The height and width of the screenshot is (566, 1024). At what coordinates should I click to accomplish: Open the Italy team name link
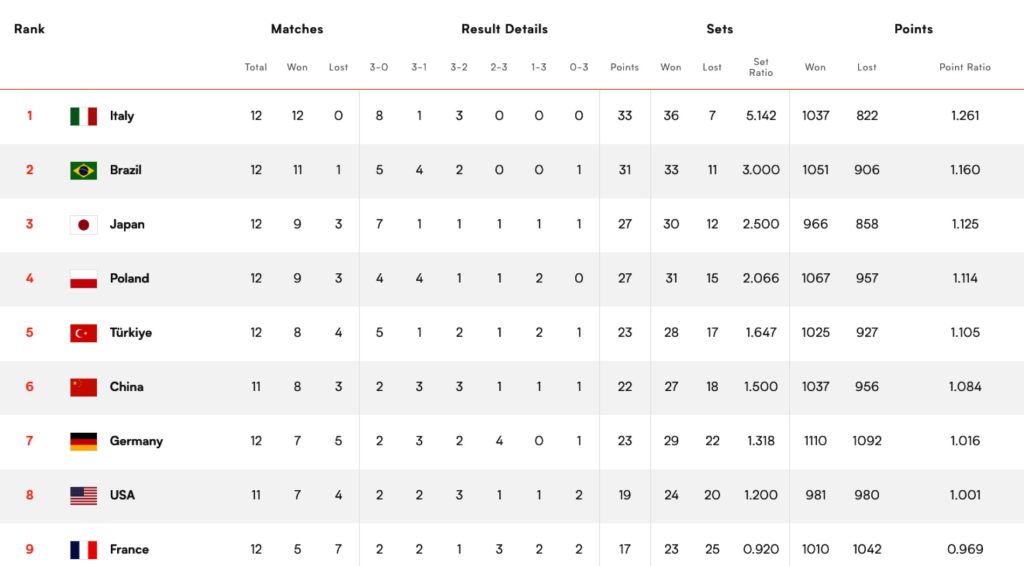[121, 116]
